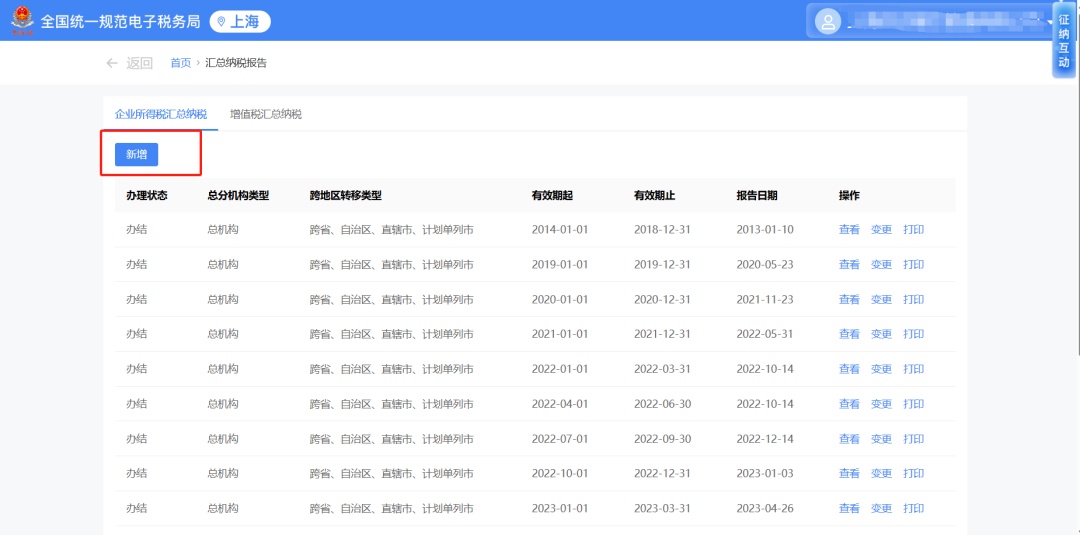Print the record starting 2020-01-01

(x=913, y=300)
